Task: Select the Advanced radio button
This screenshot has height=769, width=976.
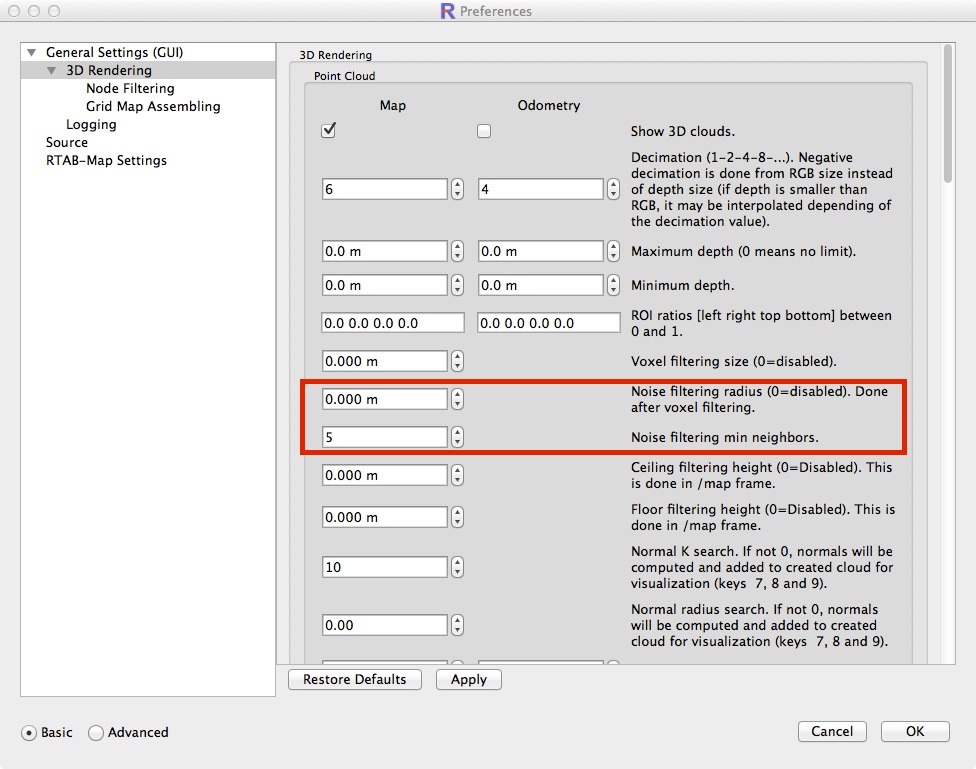Action: coord(96,733)
